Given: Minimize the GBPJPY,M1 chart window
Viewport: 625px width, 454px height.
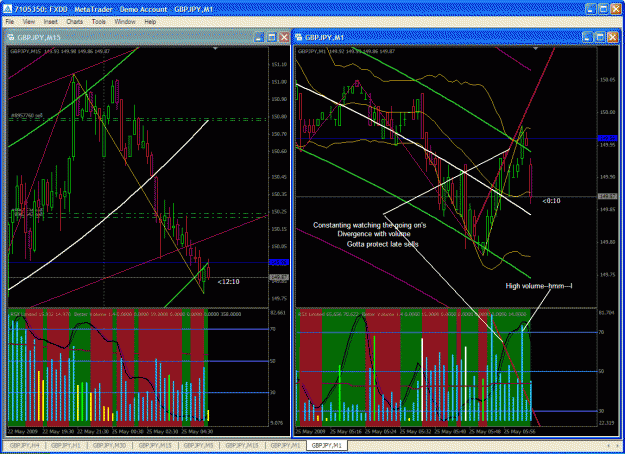Looking at the screenshot, I should [x=588, y=37].
